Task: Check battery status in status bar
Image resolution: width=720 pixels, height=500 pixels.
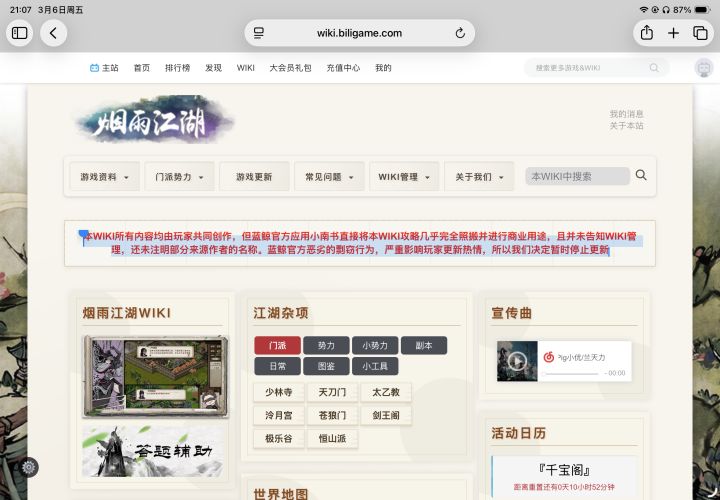Action: coord(702,10)
